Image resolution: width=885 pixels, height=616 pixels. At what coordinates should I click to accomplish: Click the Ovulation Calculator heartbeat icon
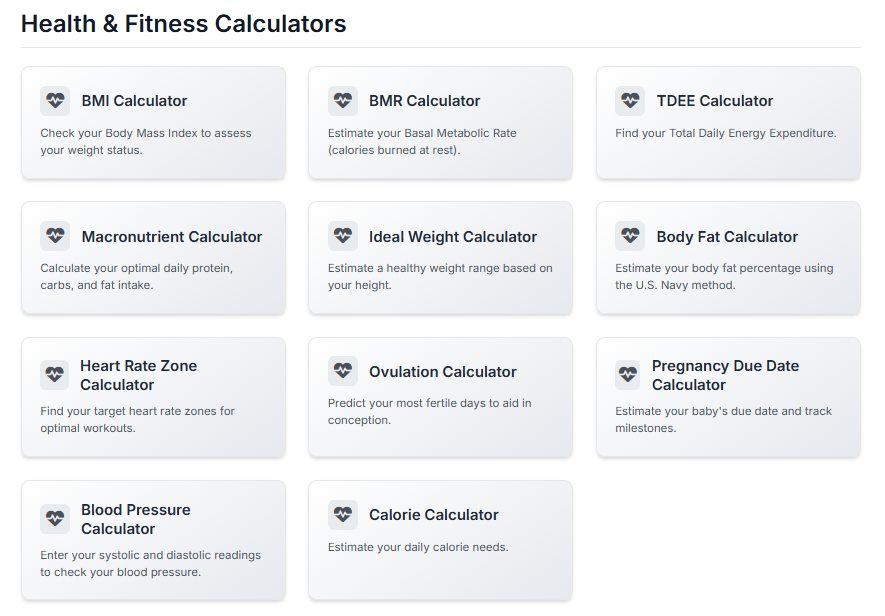pyautogui.click(x=343, y=372)
